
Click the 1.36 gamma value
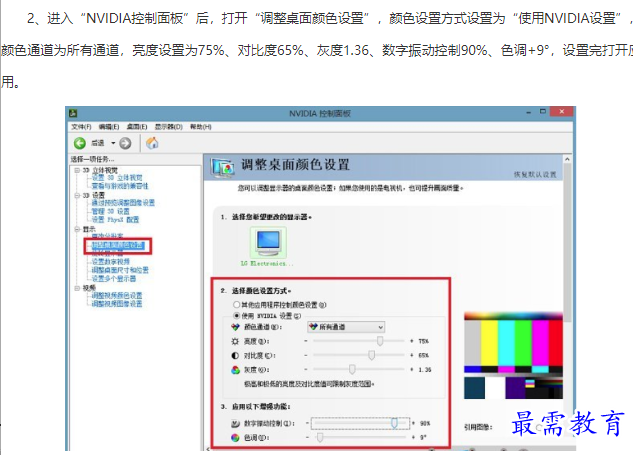(425, 370)
